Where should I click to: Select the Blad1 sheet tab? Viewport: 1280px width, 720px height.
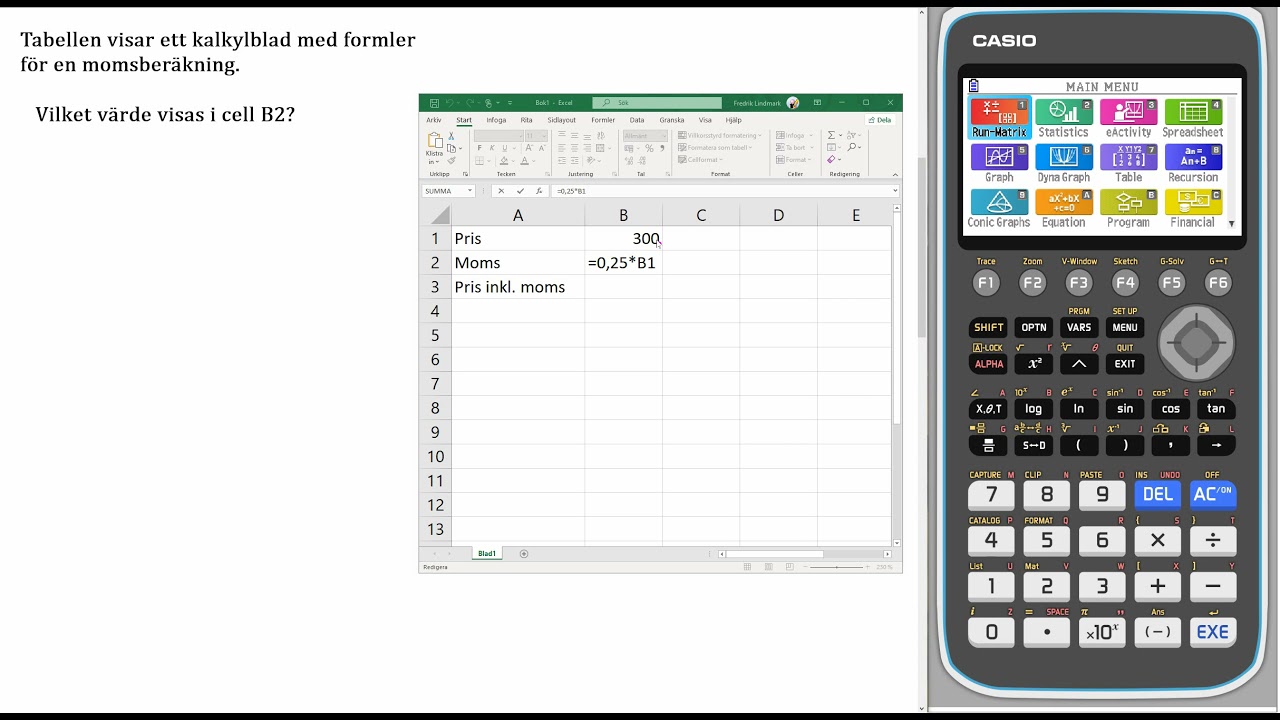pyautogui.click(x=487, y=553)
